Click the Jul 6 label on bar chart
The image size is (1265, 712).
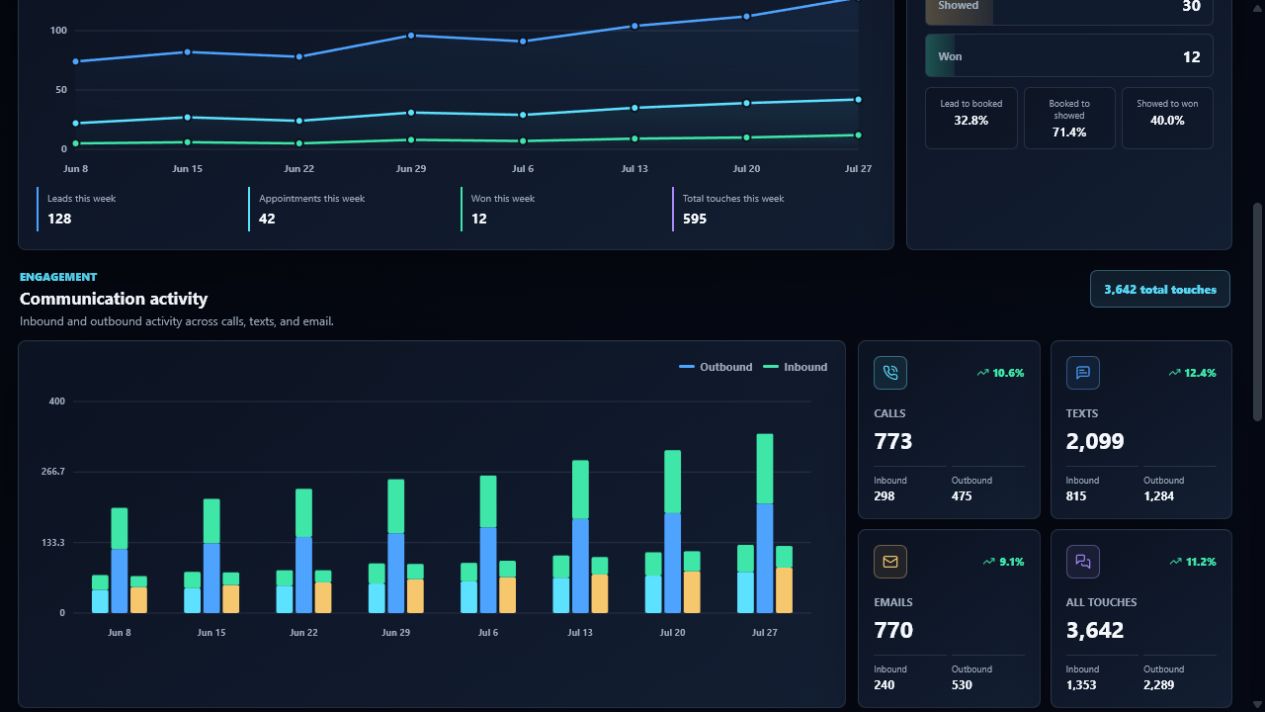coord(488,633)
